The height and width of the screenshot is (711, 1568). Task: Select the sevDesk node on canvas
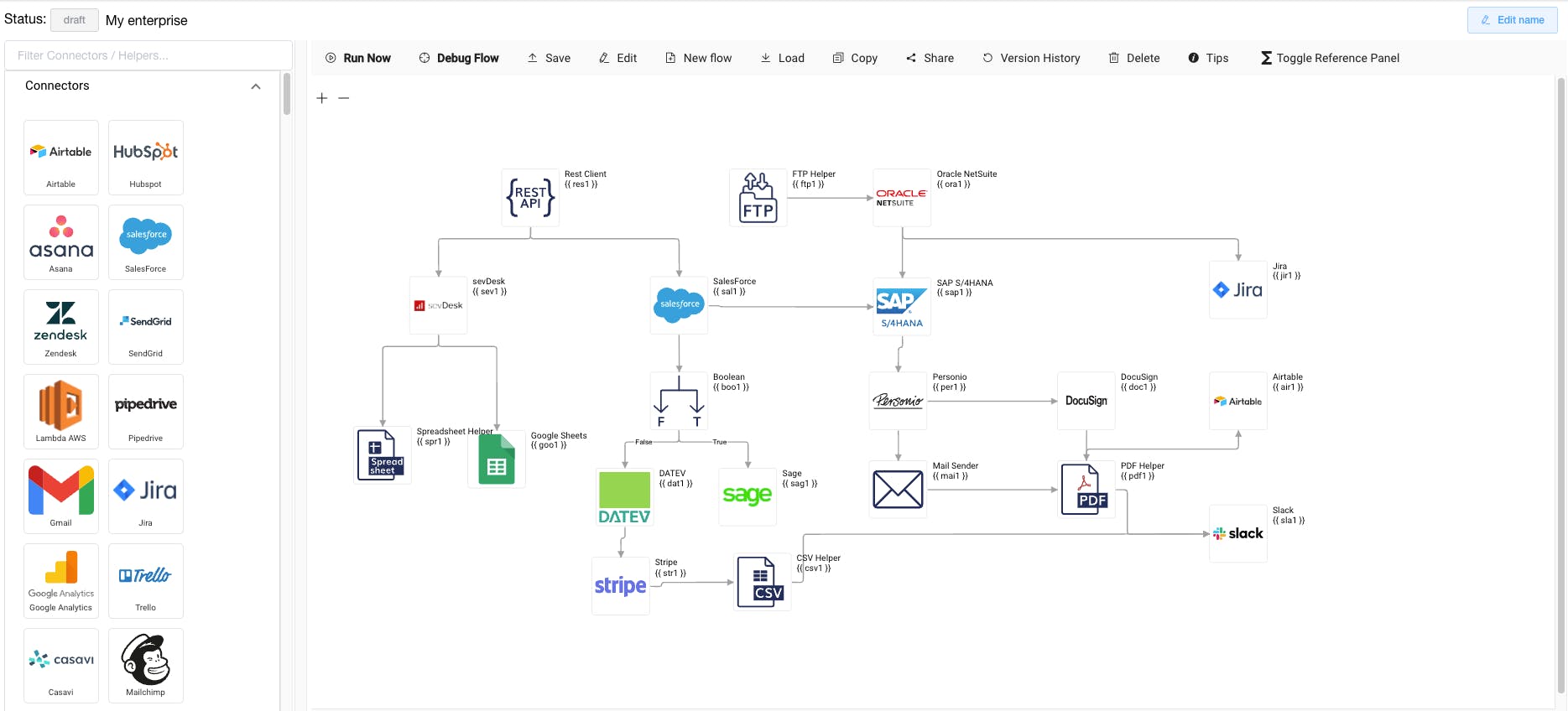[x=439, y=305]
